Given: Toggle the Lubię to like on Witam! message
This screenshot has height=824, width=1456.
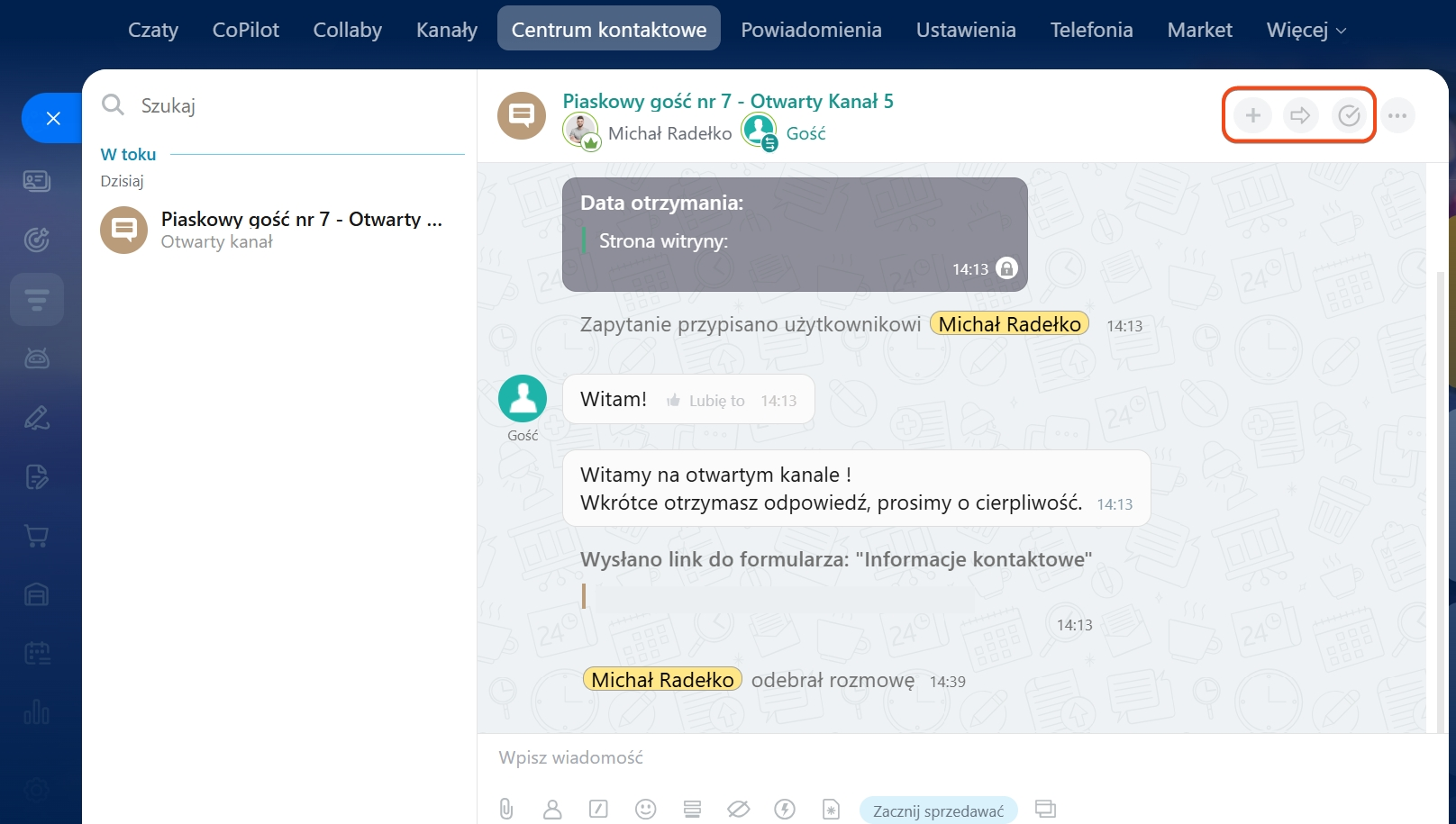Looking at the screenshot, I should pyautogui.click(x=706, y=401).
